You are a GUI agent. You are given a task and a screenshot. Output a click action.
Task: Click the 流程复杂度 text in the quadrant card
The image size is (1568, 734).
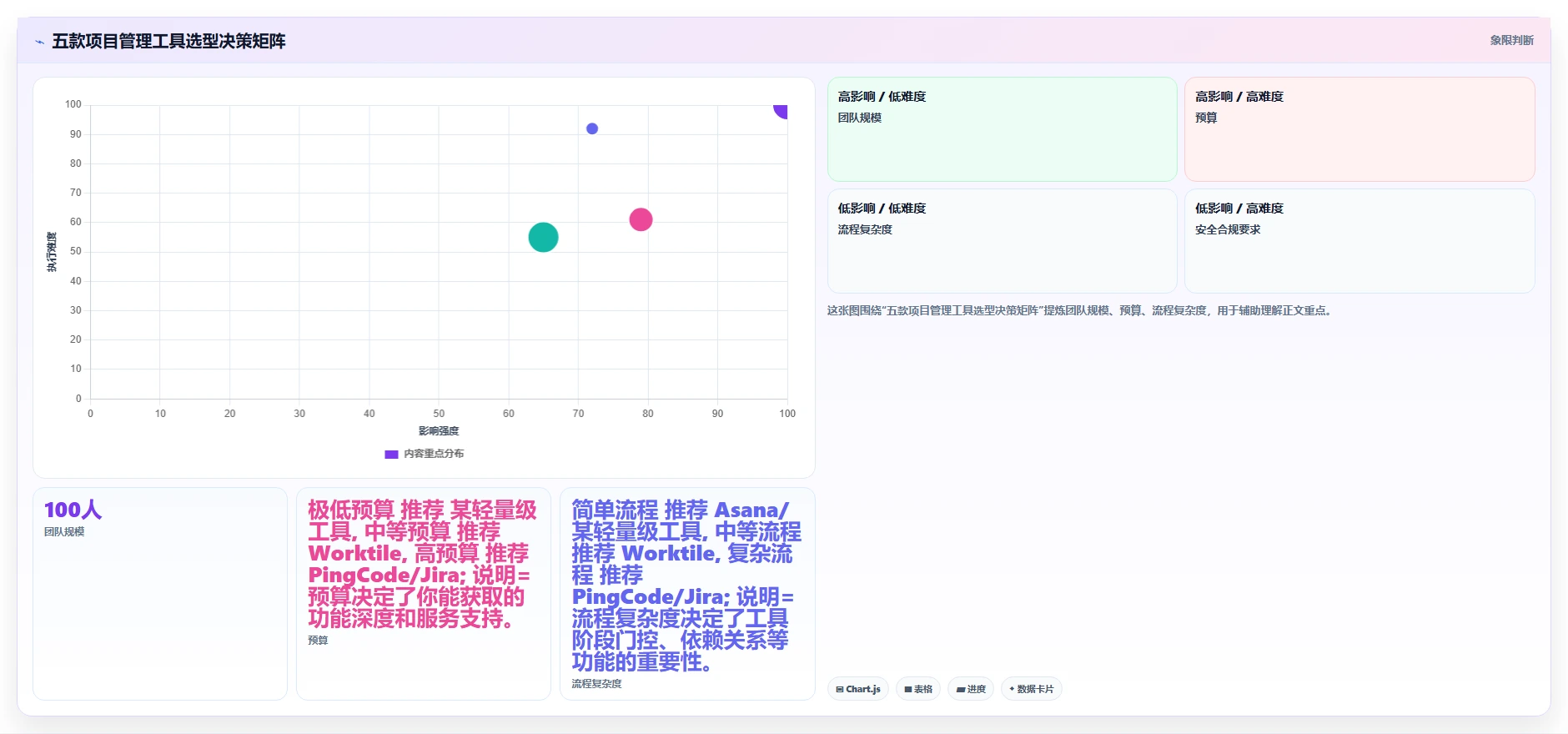865,229
